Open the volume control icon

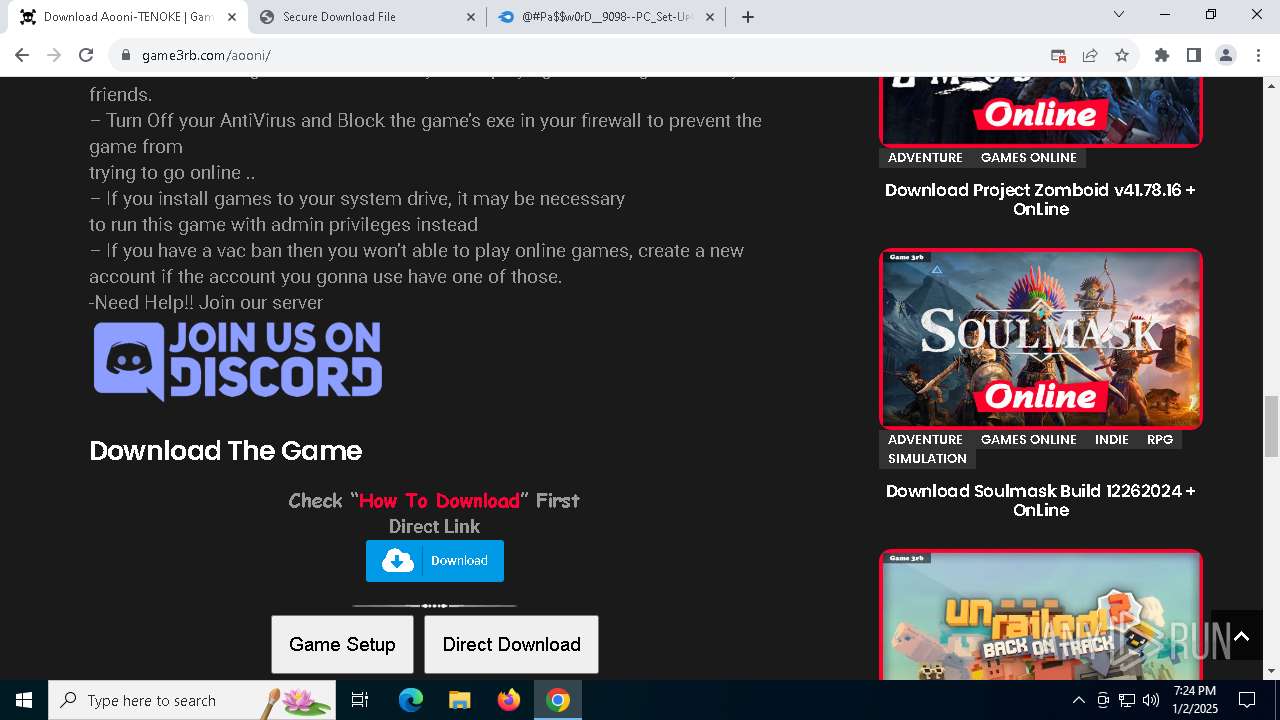coord(1151,700)
